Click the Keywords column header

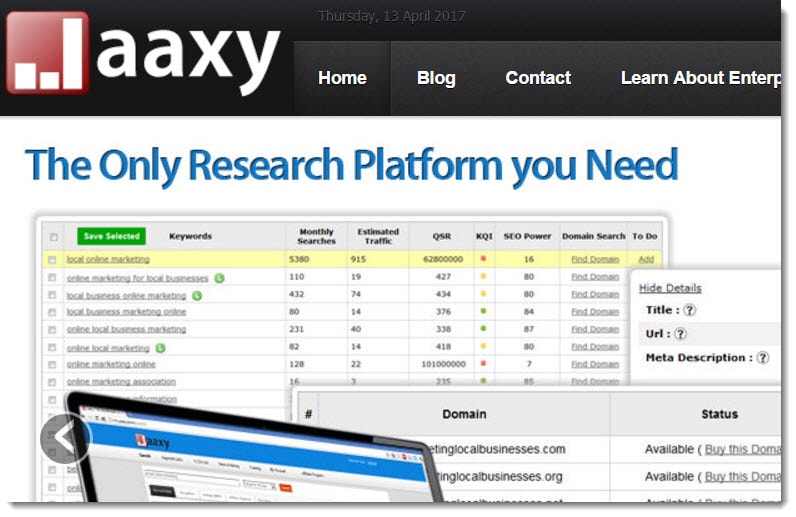point(190,237)
